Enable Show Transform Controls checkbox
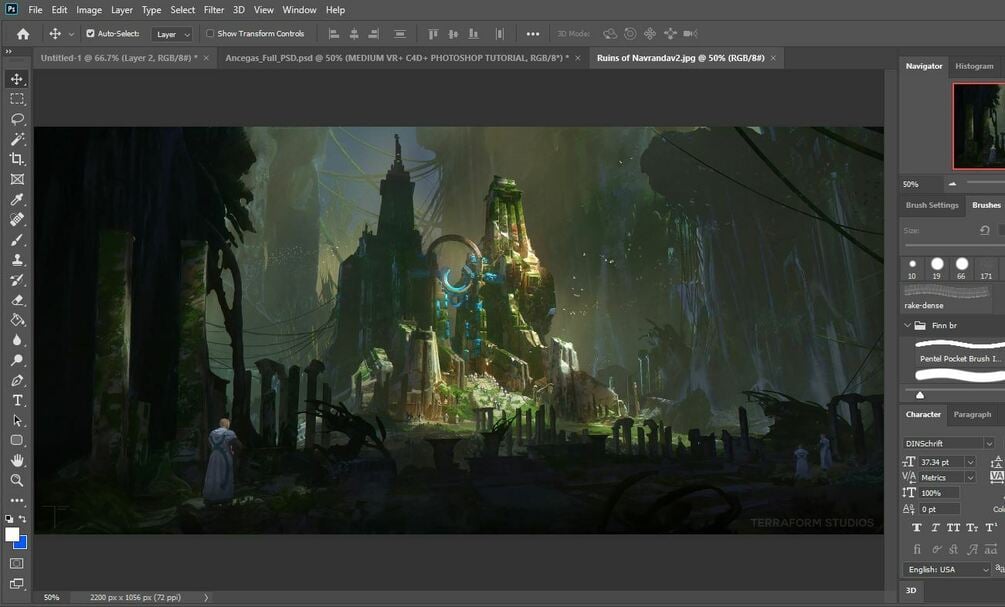 click(x=210, y=33)
